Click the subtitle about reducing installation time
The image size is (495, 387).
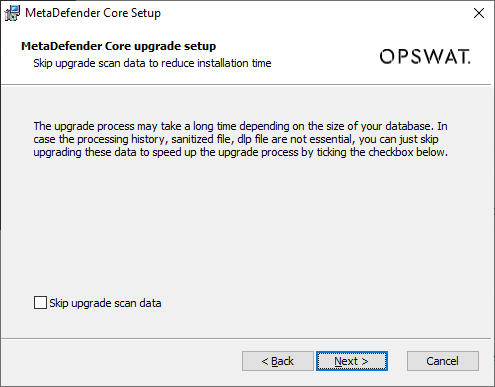[x=152, y=63]
